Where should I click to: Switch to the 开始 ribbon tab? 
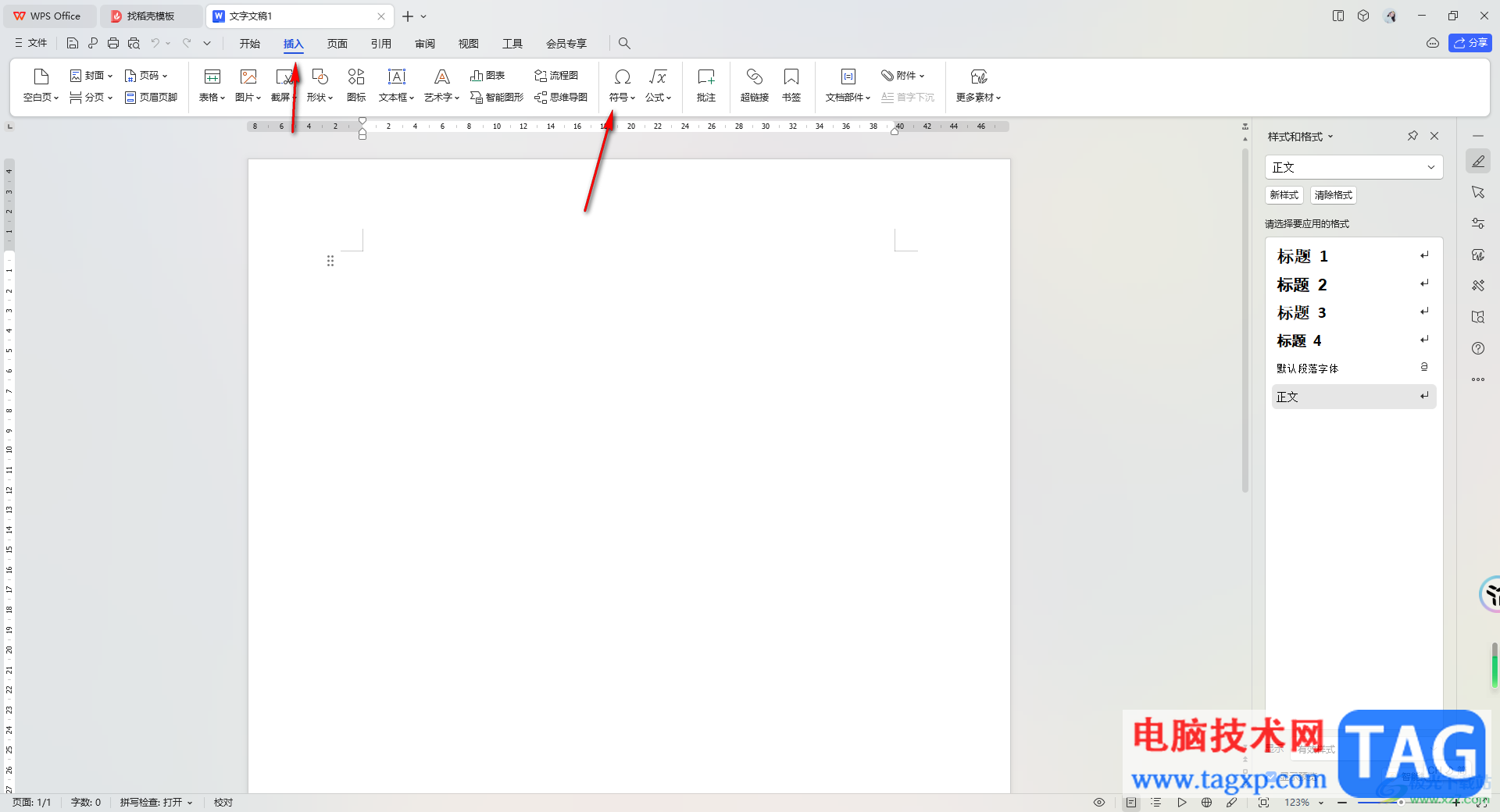250,44
